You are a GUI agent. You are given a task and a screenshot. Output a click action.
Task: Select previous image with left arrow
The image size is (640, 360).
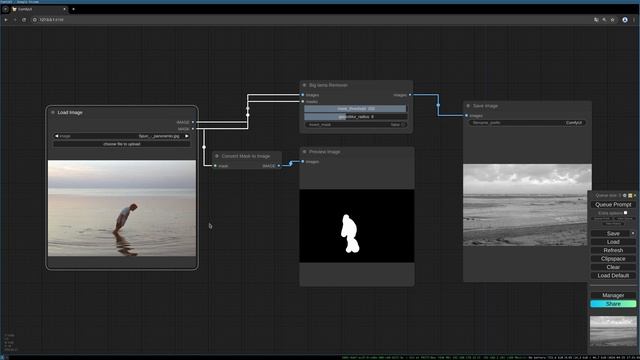56,136
